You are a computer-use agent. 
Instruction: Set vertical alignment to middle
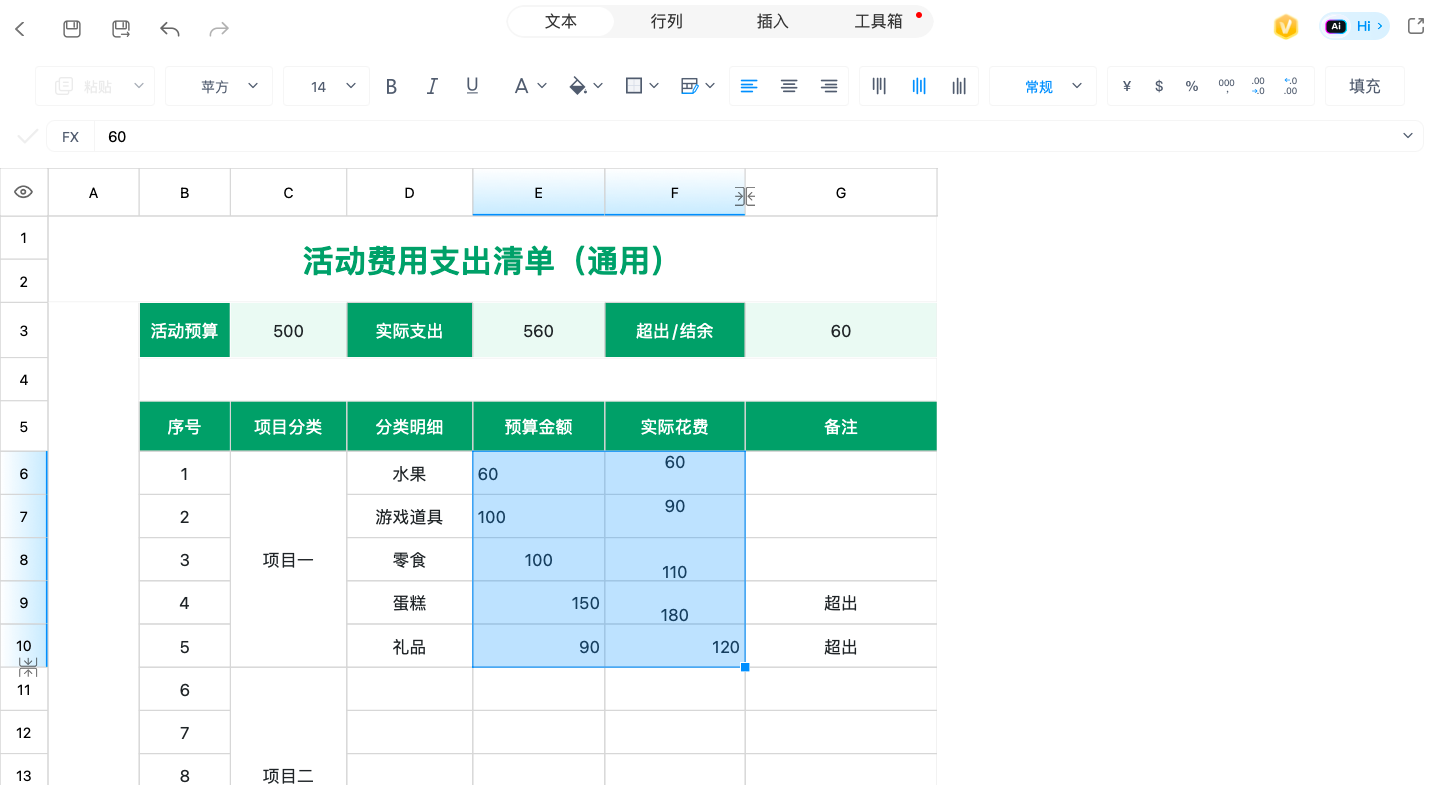tap(919, 87)
